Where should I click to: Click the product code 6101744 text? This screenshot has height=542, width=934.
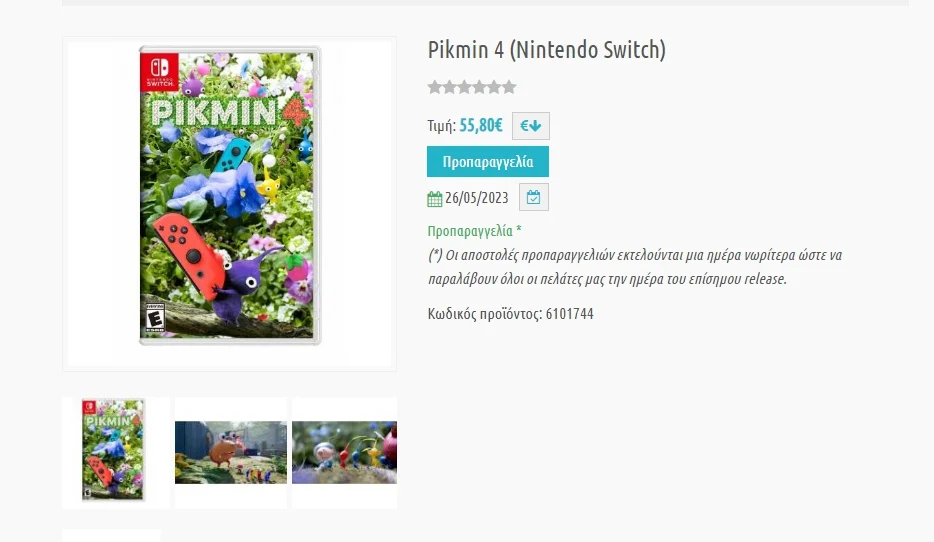510,314
